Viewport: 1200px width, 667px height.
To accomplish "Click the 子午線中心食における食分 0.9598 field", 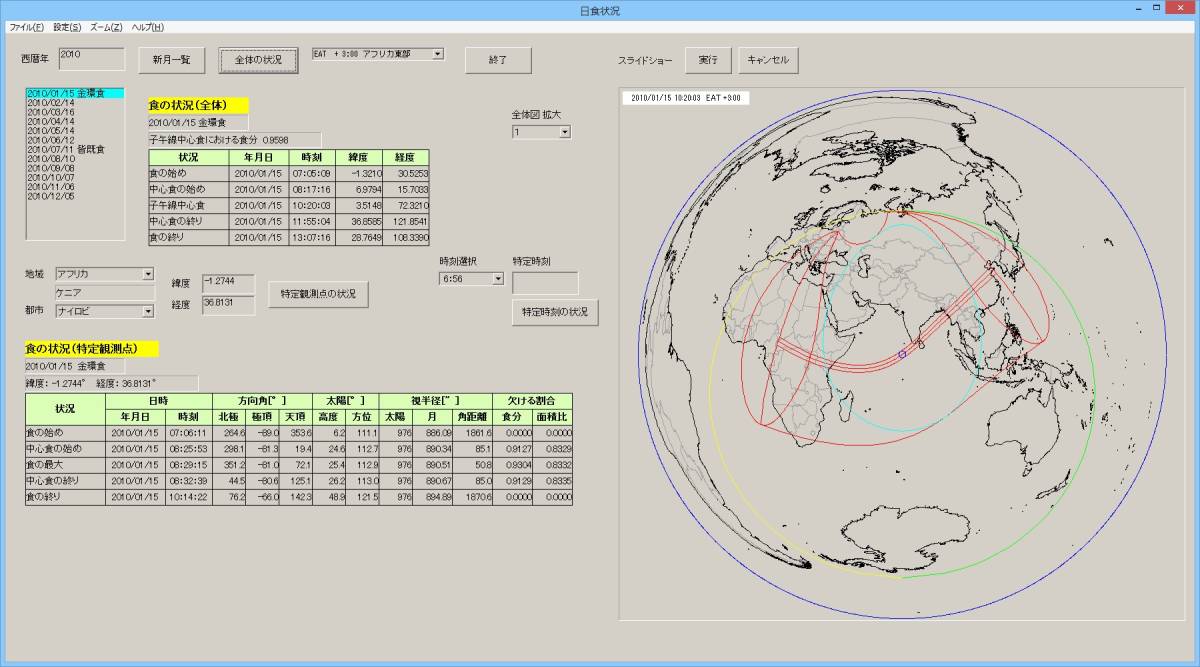I will (x=235, y=139).
